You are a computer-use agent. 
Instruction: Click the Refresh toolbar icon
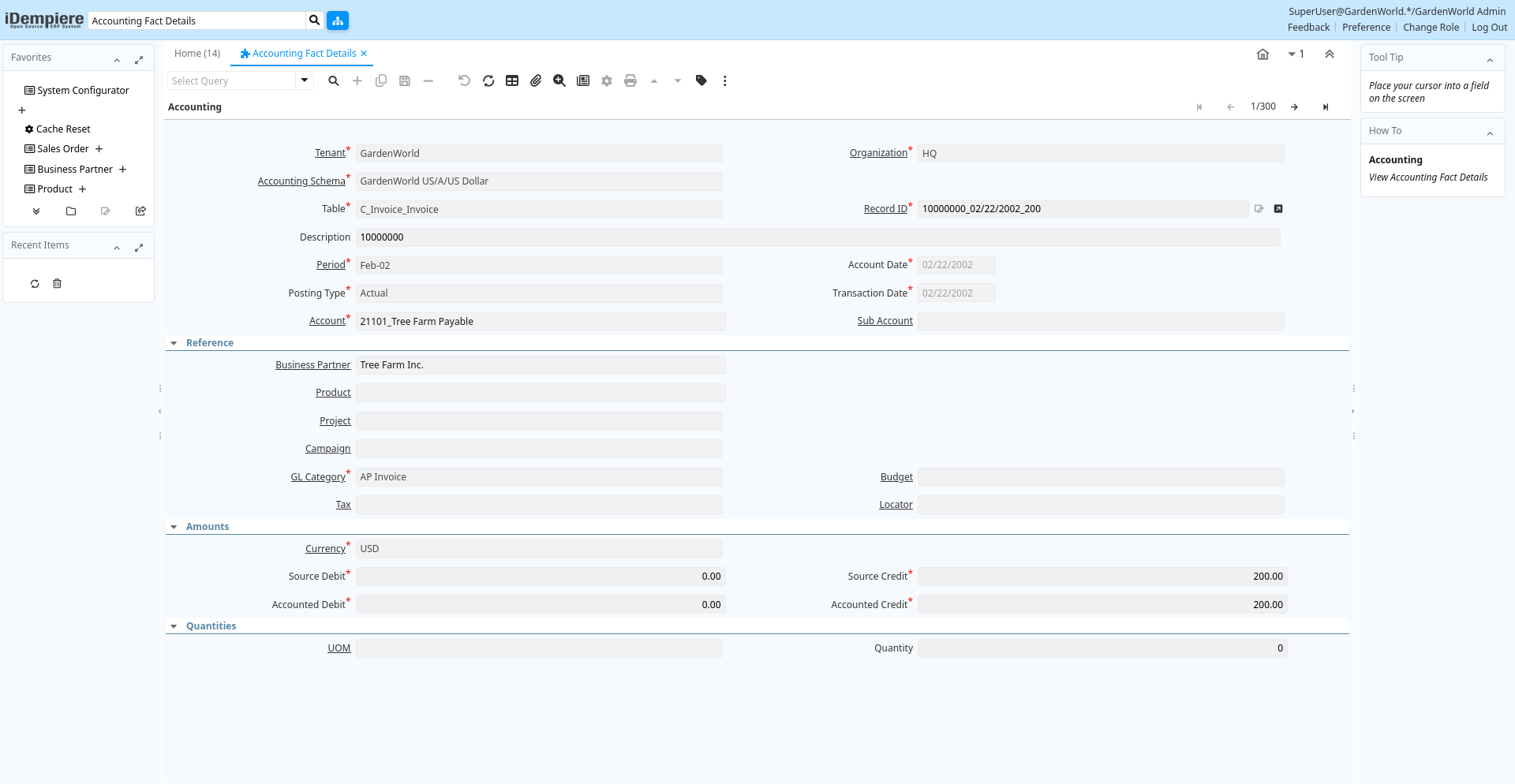tap(488, 80)
